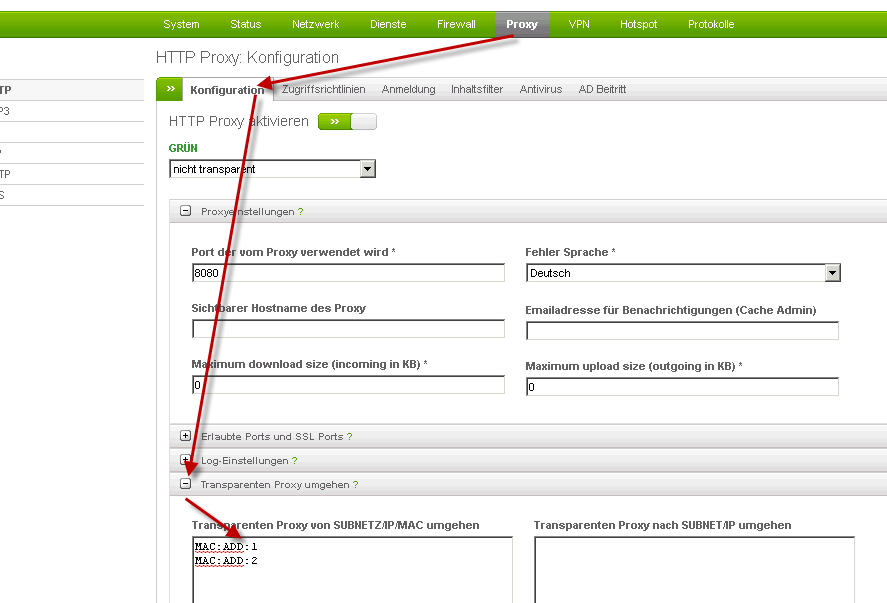Click the proxy port field containing 8080
The image size is (887, 603).
(x=348, y=273)
